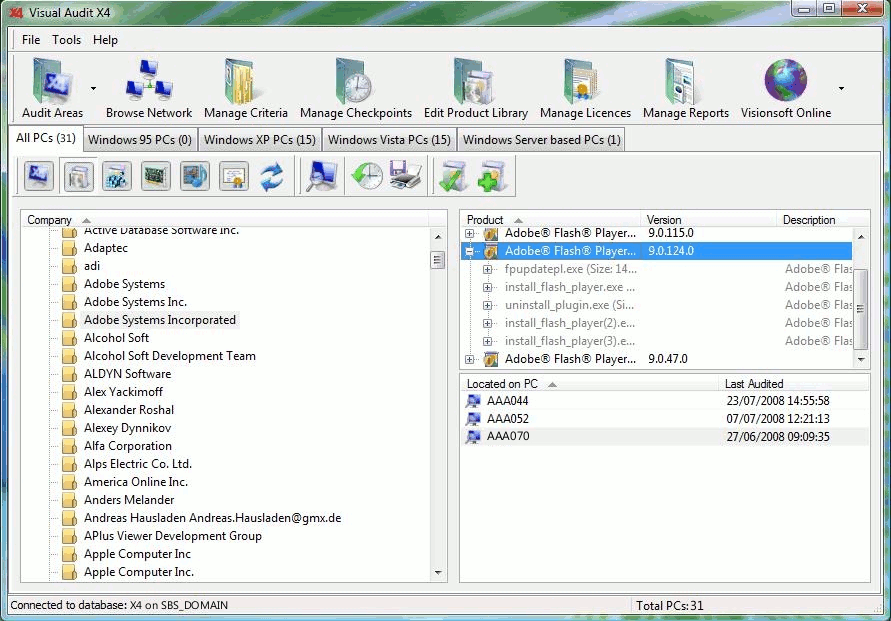Click the blue refresh arrows icon
Screen dimensions: 891x621
pyautogui.click(x=272, y=176)
